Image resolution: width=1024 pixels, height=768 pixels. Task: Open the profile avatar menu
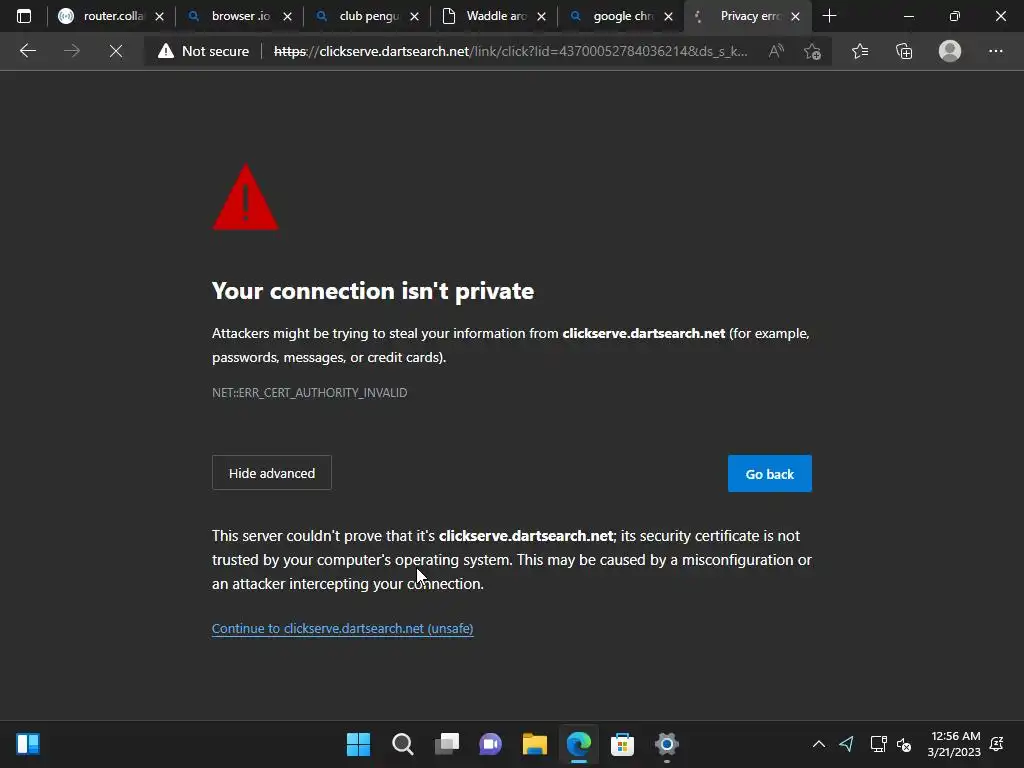pos(950,51)
